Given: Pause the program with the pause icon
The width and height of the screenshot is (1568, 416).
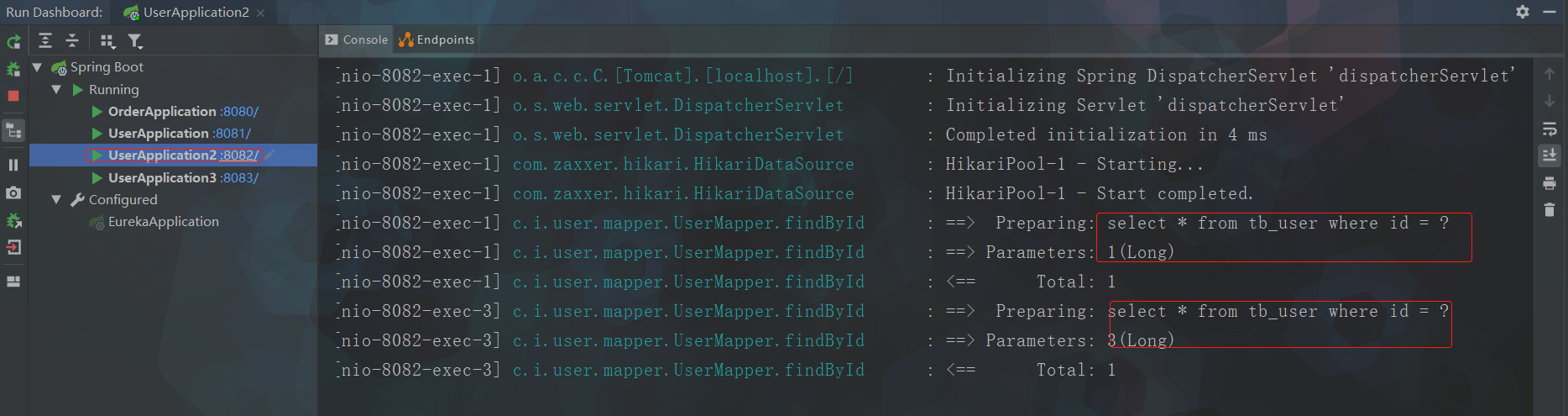Looking at the screenshot, I should pyautogui.click(x=13, y=166).
